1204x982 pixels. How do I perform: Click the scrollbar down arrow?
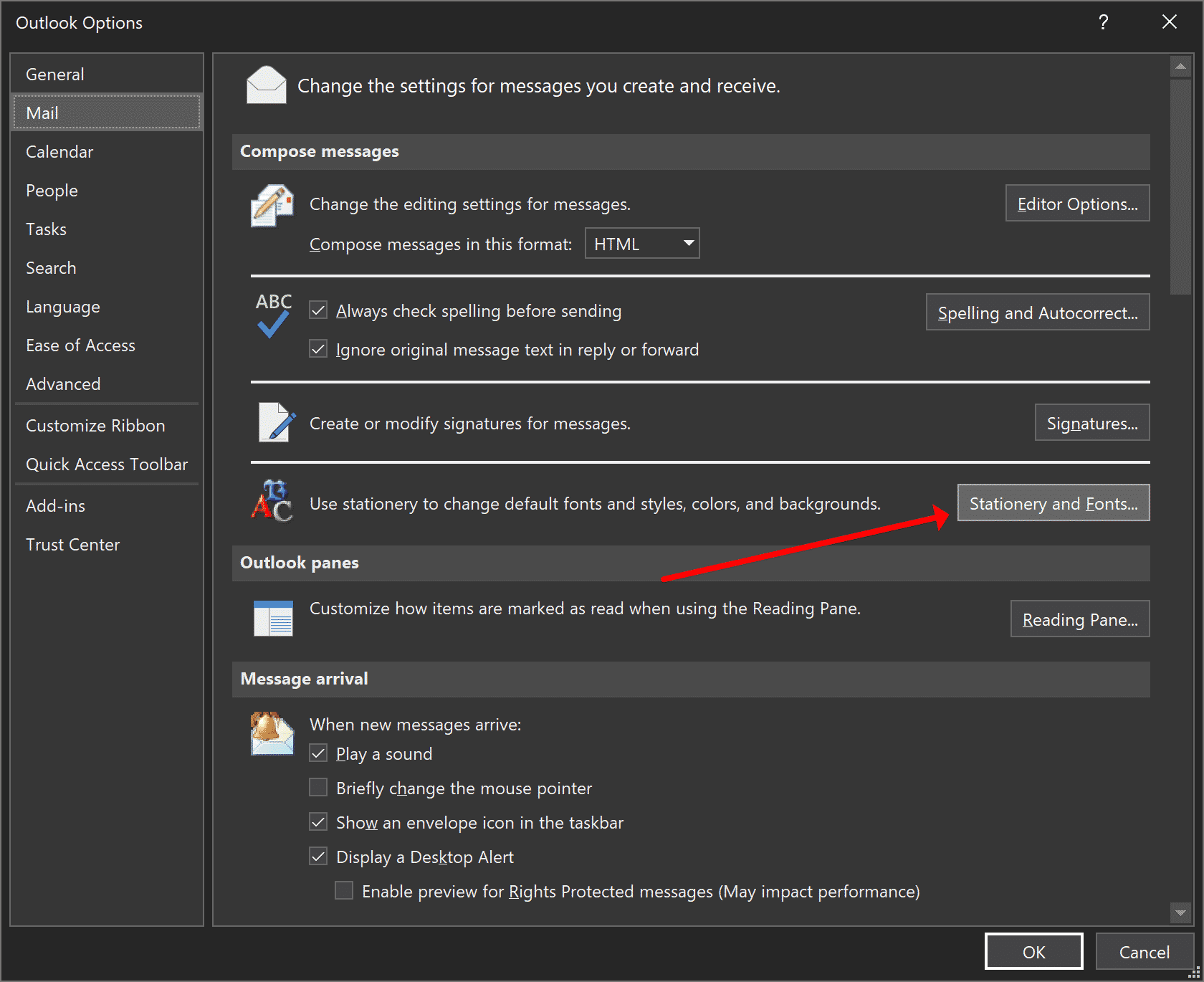pyautogui.click(x=1180, y=912)
